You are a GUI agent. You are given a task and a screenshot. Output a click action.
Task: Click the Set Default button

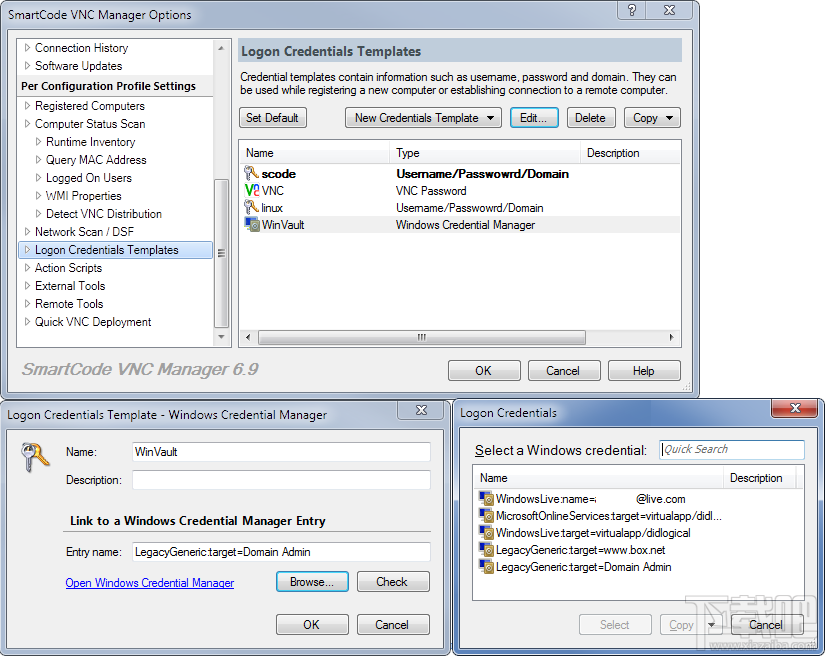pyautogui.click(x=274, y=117)
